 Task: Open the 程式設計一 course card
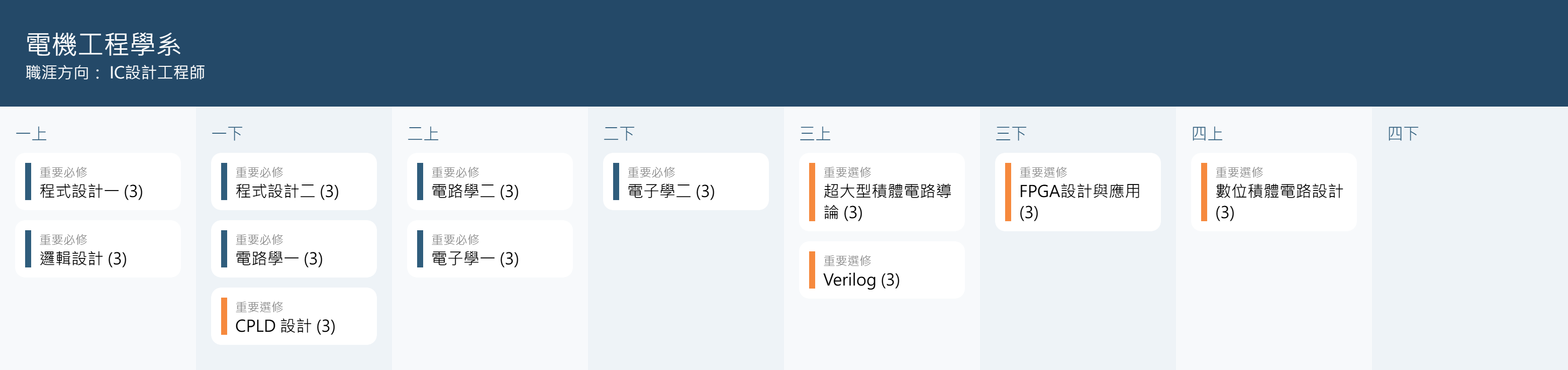97,182
